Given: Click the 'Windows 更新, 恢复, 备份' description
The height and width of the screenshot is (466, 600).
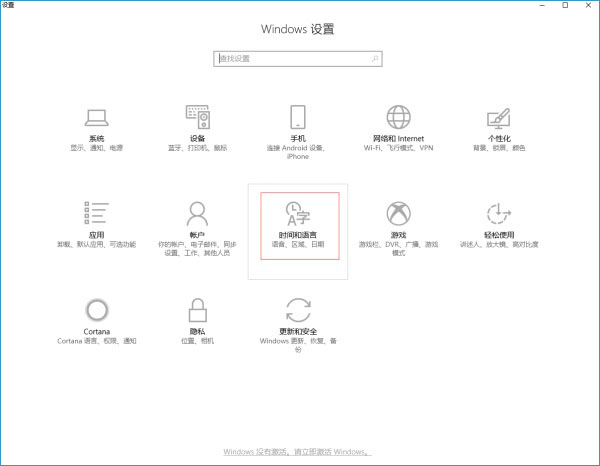Looking at the screenshot, I should coord(298,345).
